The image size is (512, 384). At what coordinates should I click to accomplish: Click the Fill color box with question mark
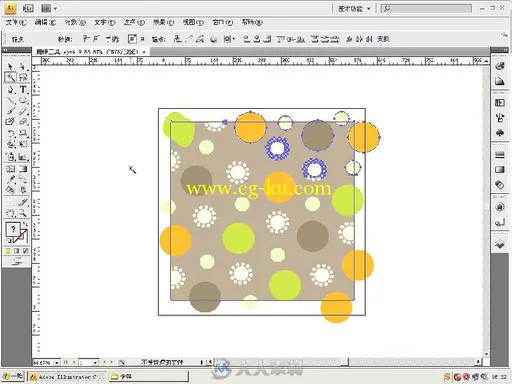(13, 229)
